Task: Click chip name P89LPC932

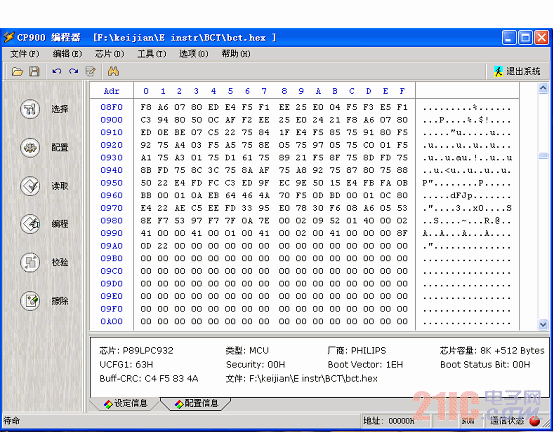Action: pos(148,351)
